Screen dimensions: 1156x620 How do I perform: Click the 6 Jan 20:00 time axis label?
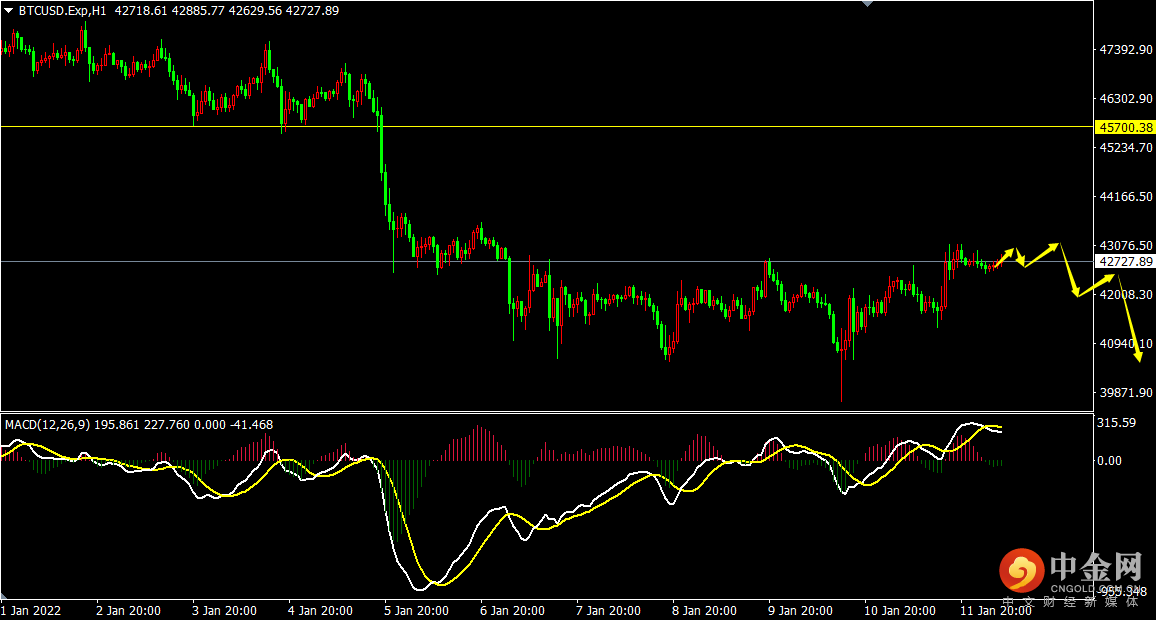tap(512, 610)
